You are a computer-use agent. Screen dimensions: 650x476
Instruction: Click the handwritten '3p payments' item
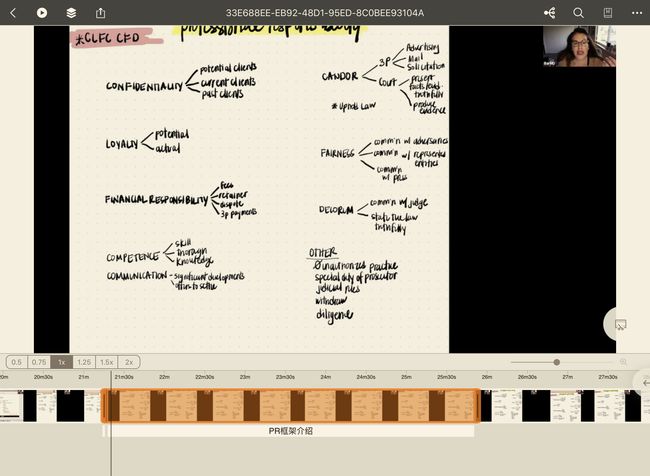[239, 213]
